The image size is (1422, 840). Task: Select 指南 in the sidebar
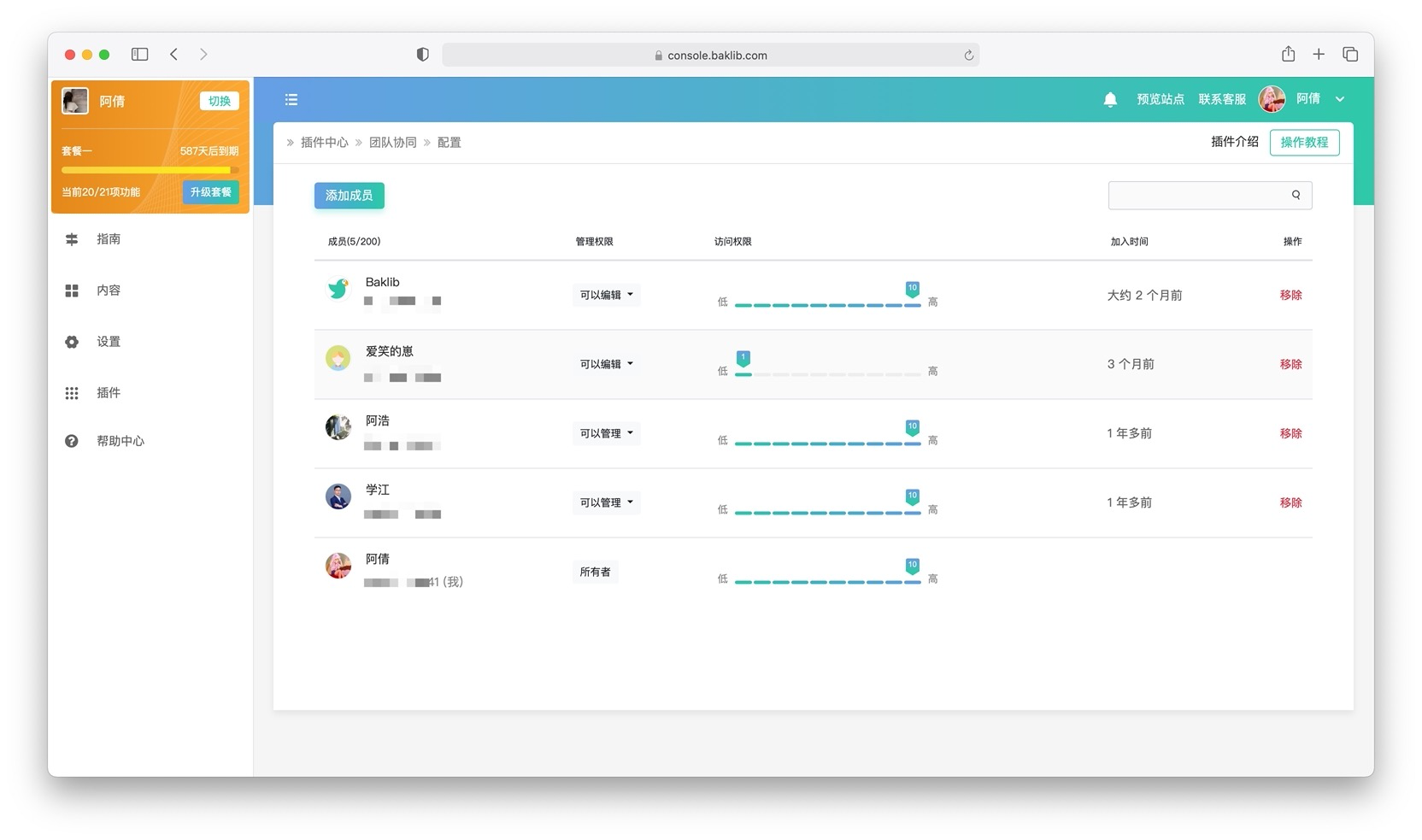(x=109, y=239)
